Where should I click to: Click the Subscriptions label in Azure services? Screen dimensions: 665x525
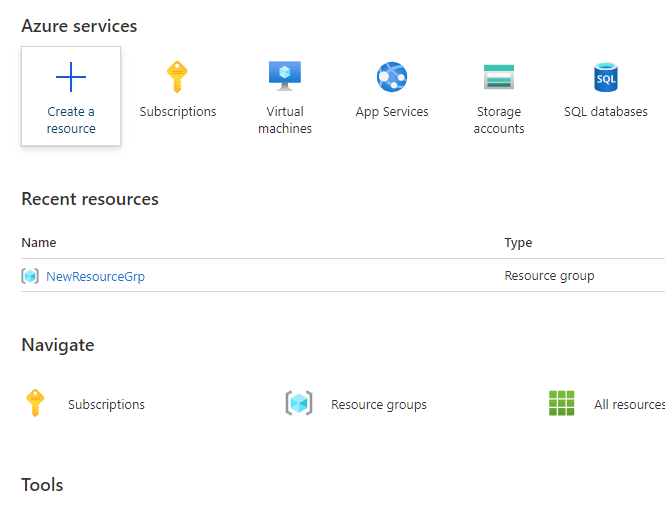178,112
